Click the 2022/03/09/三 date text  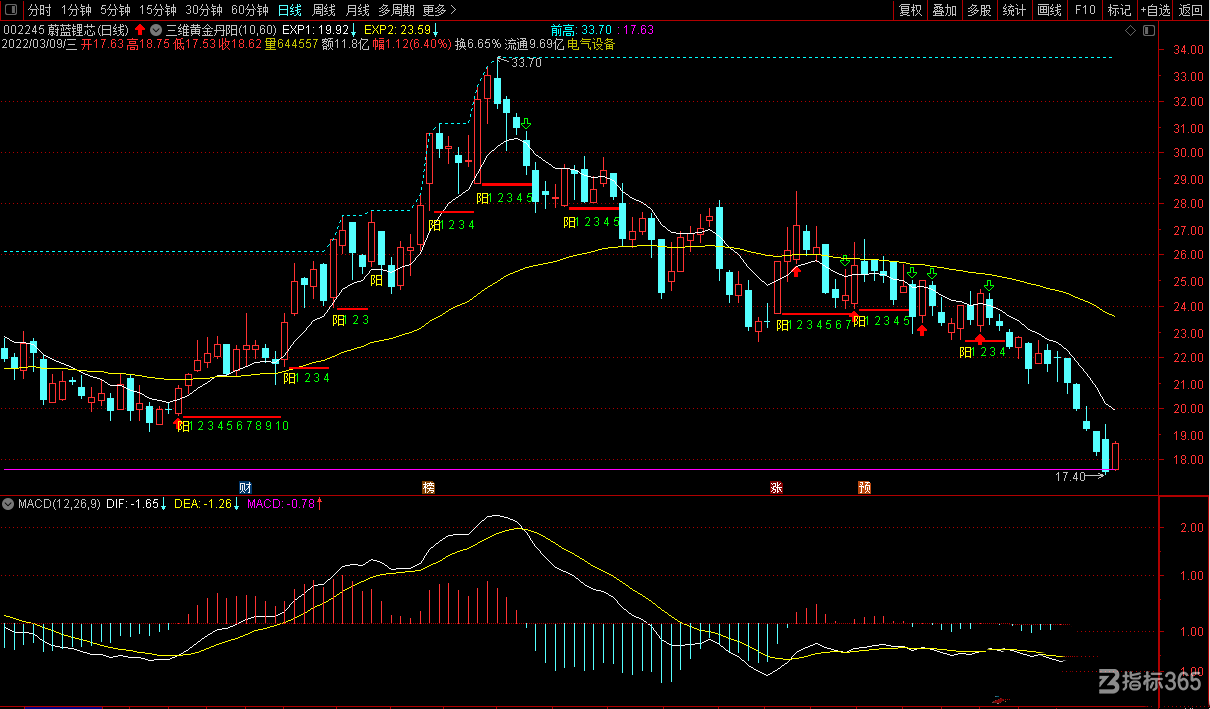(40, 44)
